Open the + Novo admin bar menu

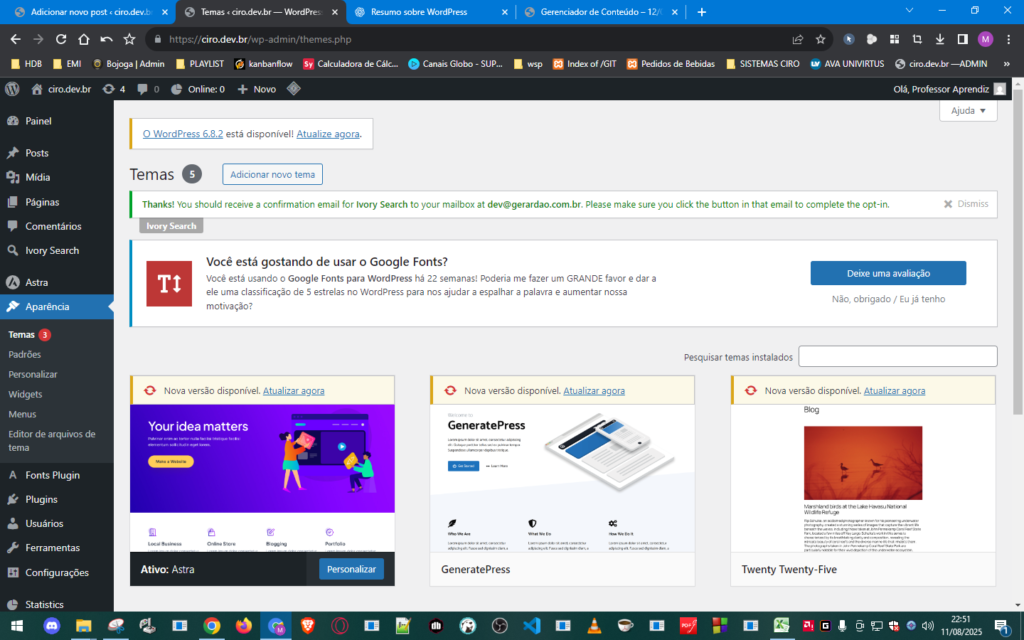[257, 89]
